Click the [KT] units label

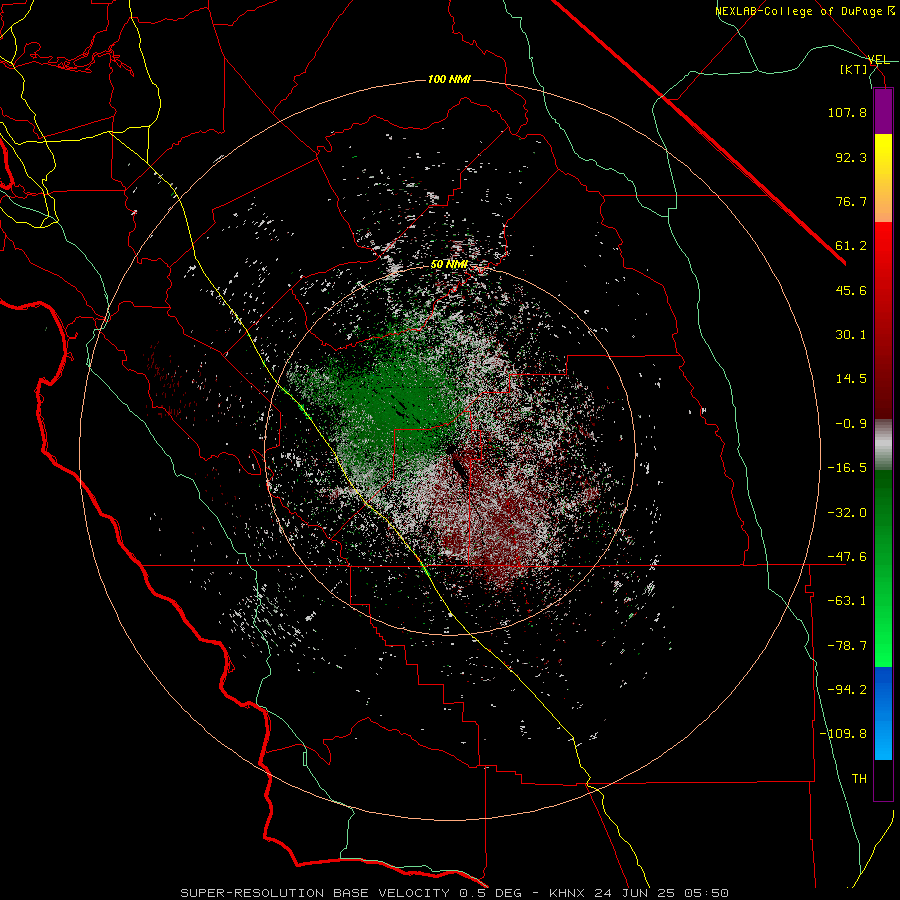(x=854, y=69)
